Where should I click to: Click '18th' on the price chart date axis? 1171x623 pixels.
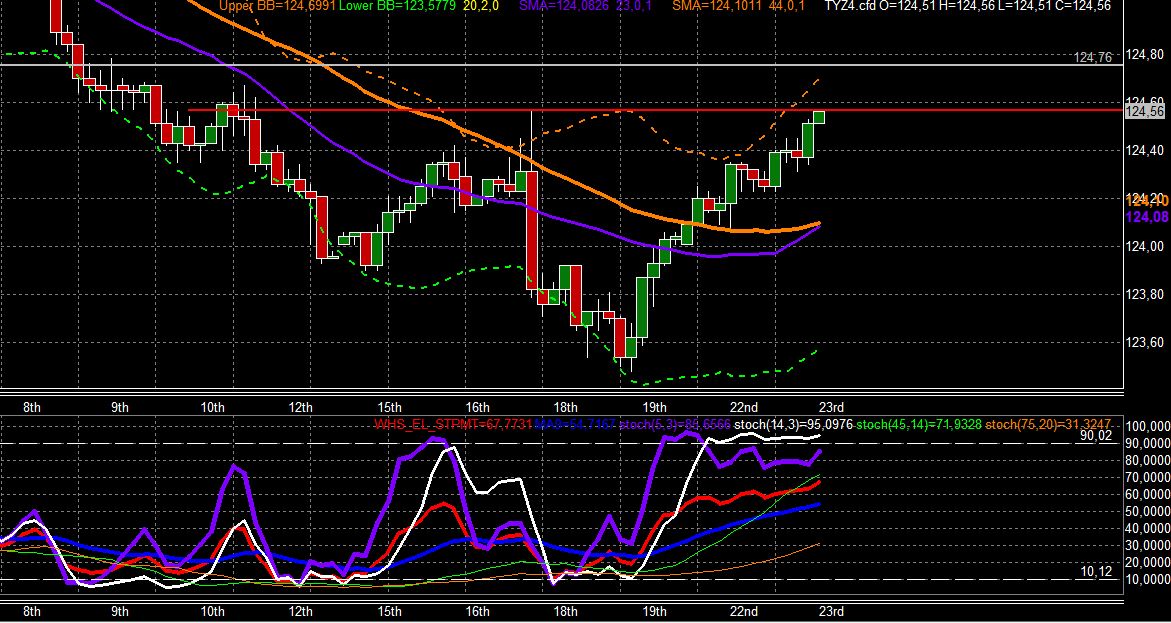coord(565,407)
